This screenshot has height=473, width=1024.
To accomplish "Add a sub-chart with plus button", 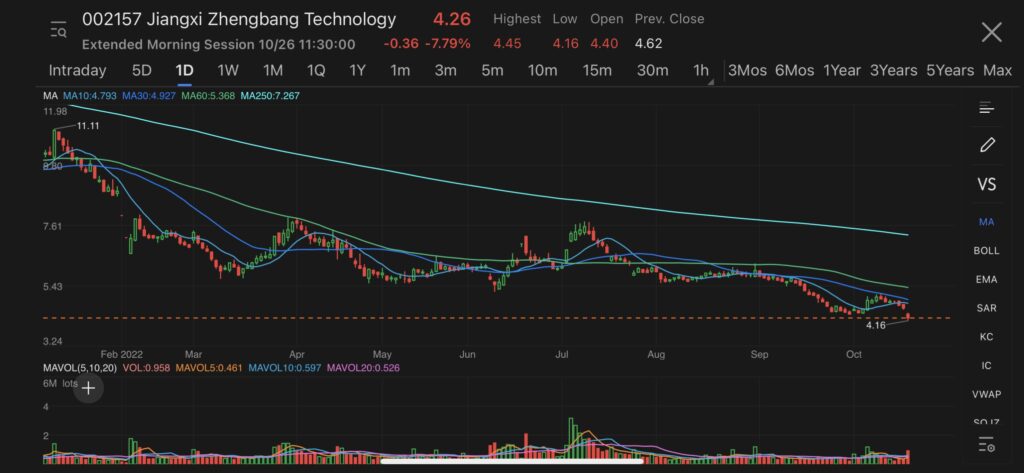I will [88, 388].
